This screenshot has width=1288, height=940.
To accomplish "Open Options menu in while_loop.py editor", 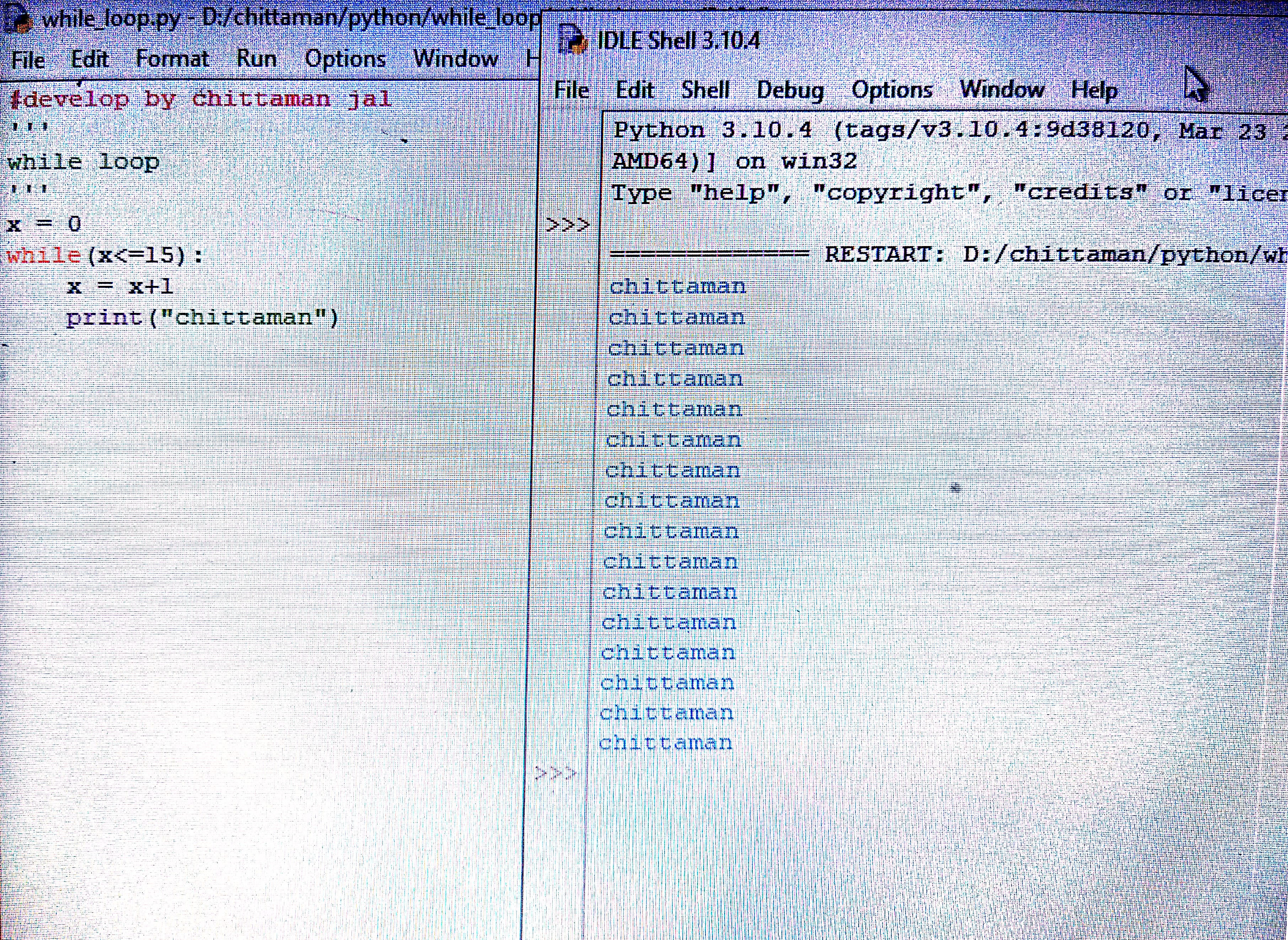I will tap(345, 59).
